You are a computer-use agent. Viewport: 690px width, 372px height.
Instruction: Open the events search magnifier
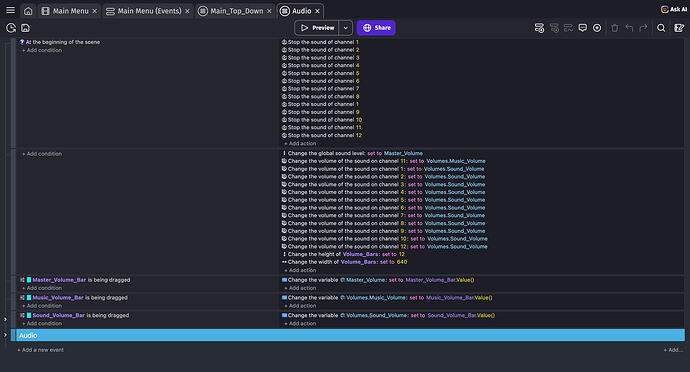[661, 28]
